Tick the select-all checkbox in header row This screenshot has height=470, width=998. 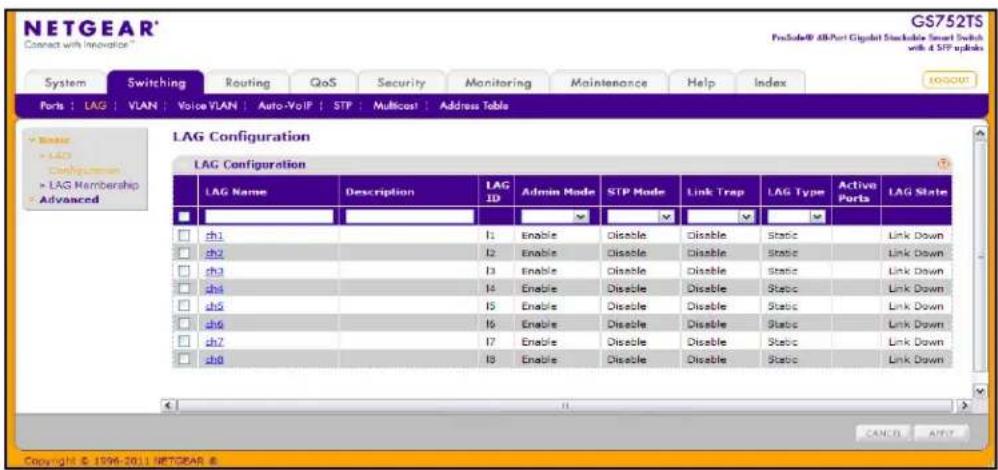(185, 218)
